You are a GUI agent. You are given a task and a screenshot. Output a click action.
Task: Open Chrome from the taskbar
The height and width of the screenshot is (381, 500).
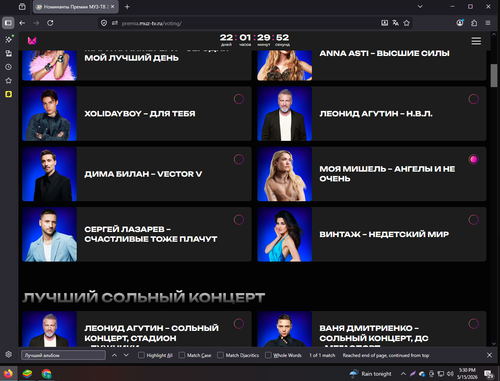(46, 374)
